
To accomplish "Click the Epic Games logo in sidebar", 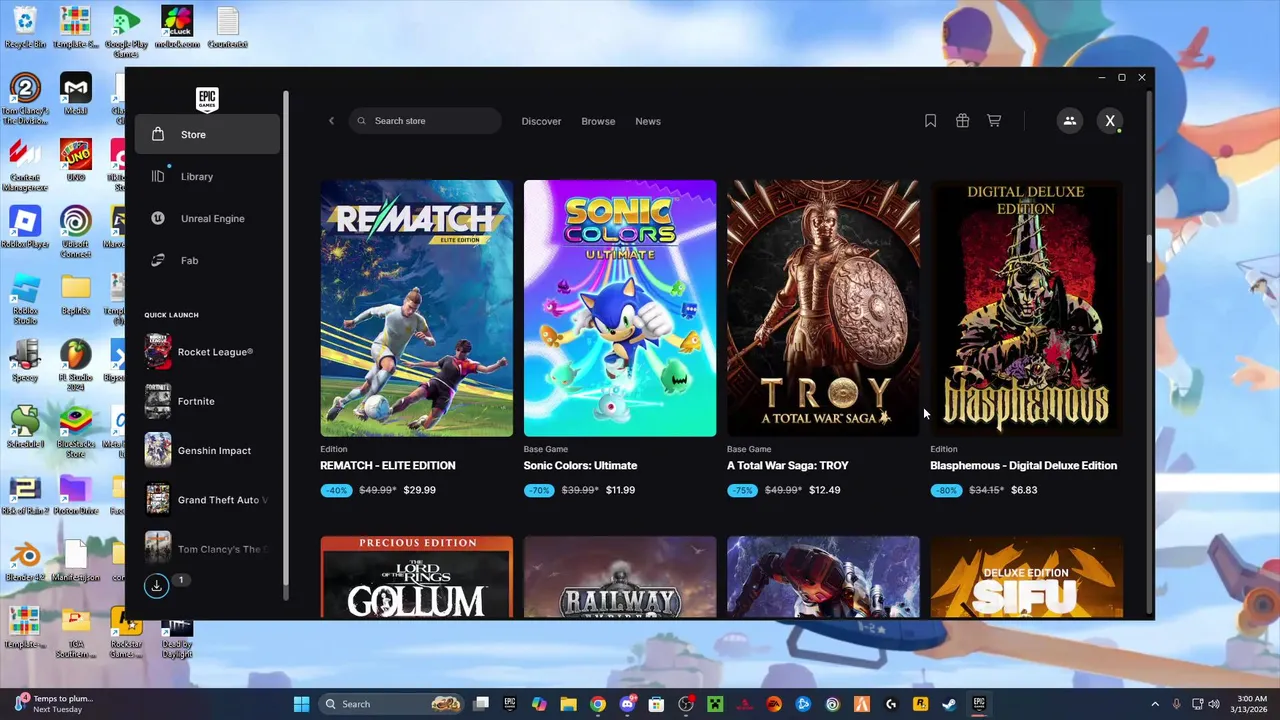I will pyautogui.click(x=207, y=98).
